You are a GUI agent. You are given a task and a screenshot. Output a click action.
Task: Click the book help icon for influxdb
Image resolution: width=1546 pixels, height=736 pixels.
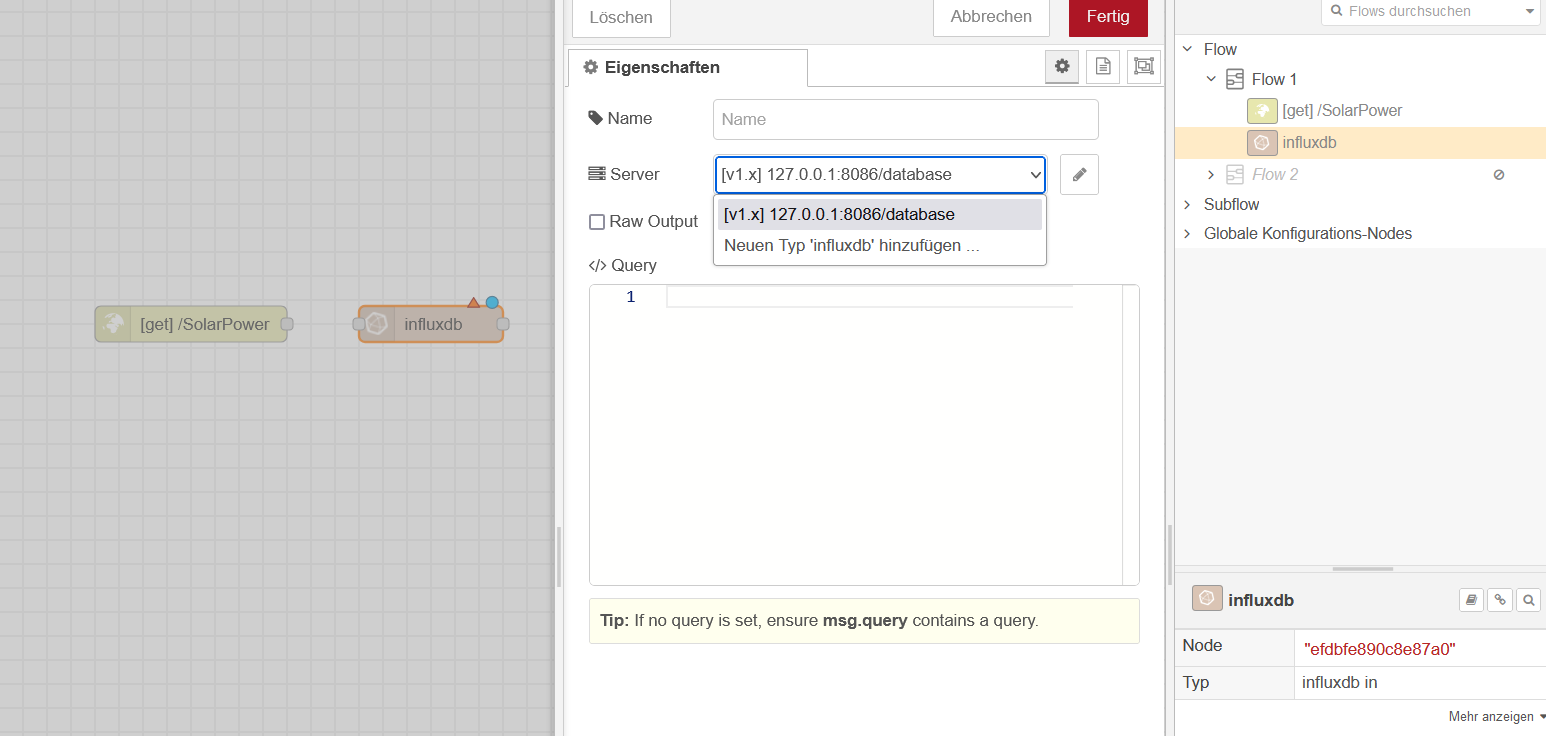point(1471,600)
